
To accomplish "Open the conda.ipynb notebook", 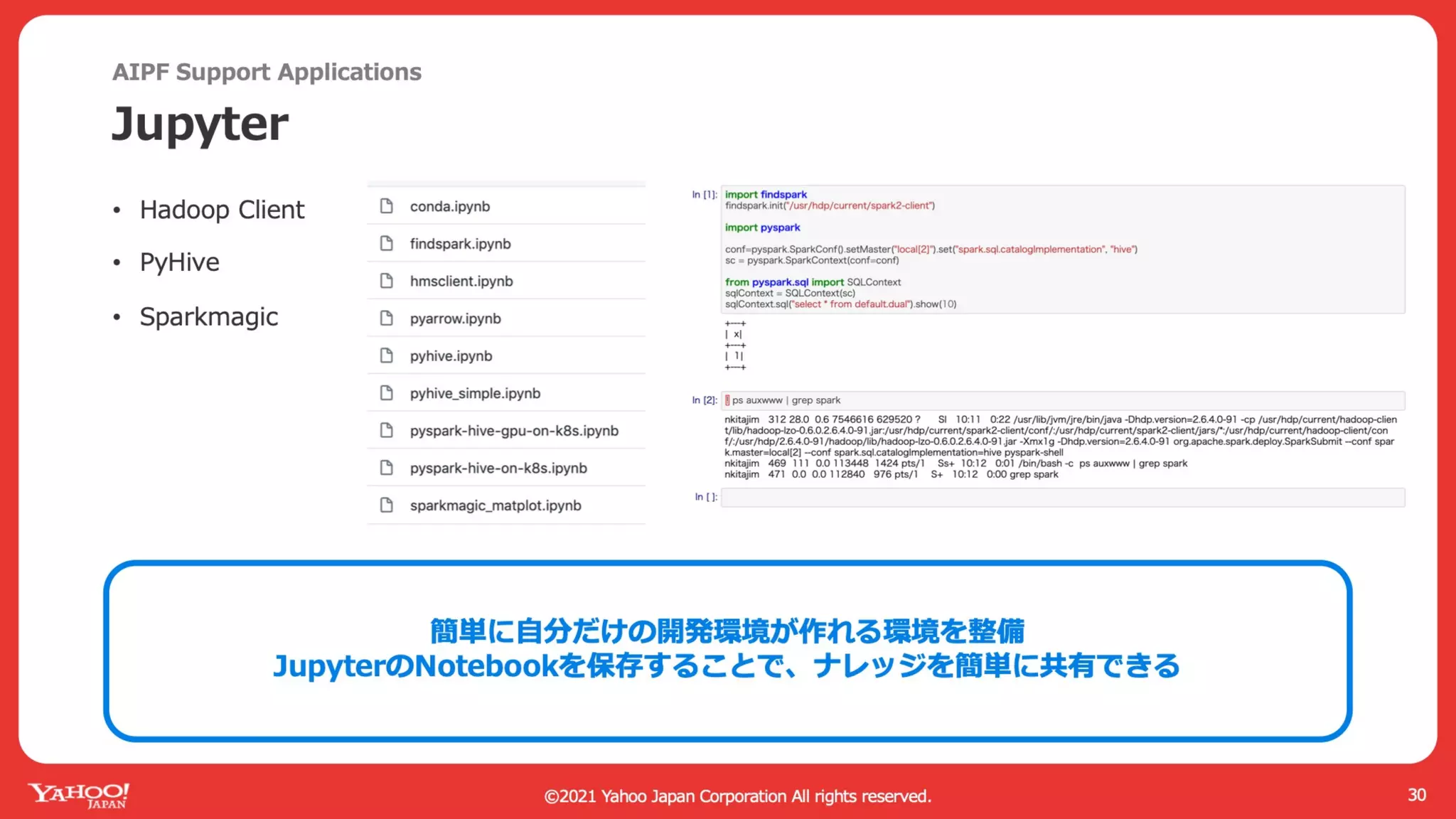I will (449, 206).
